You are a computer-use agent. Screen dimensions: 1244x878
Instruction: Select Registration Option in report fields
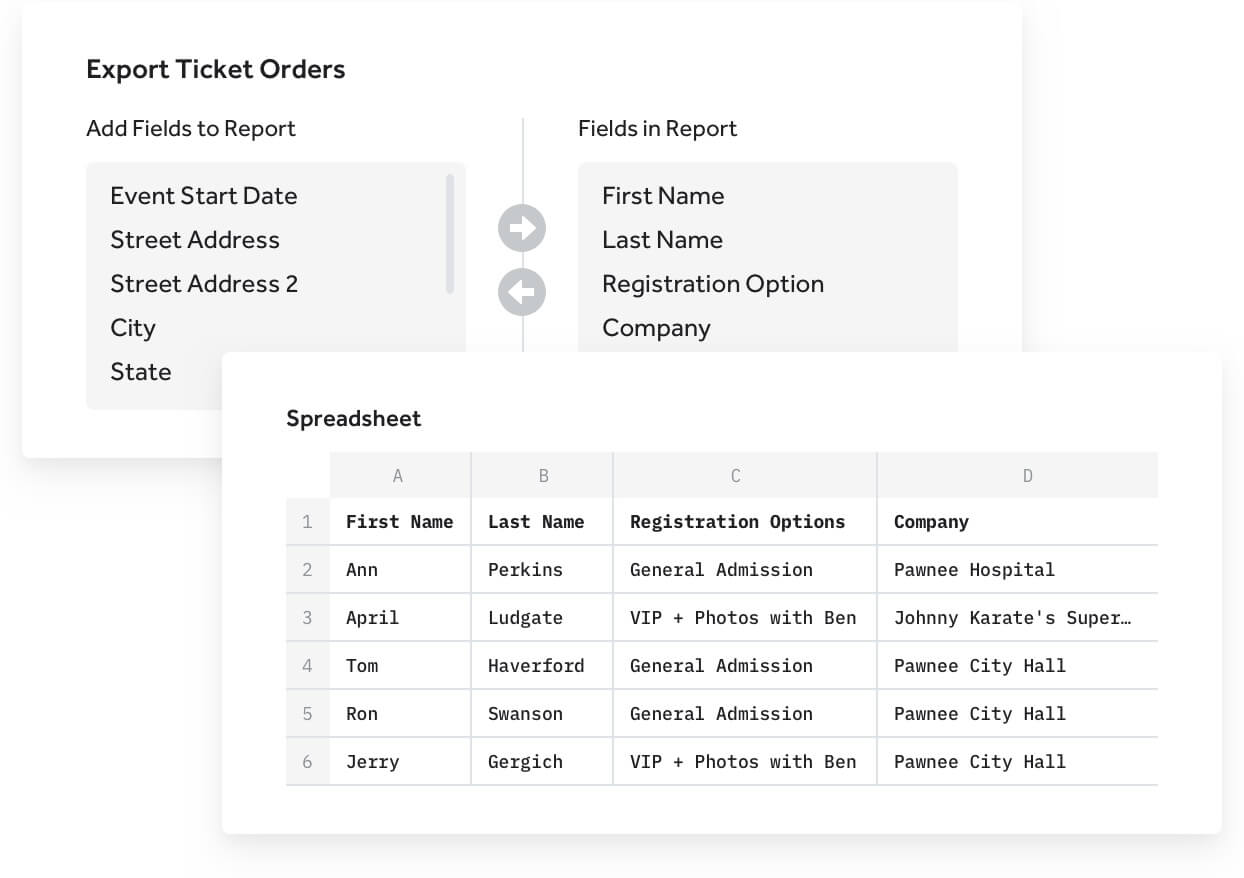pyautogui.click(x=713, y=284)
